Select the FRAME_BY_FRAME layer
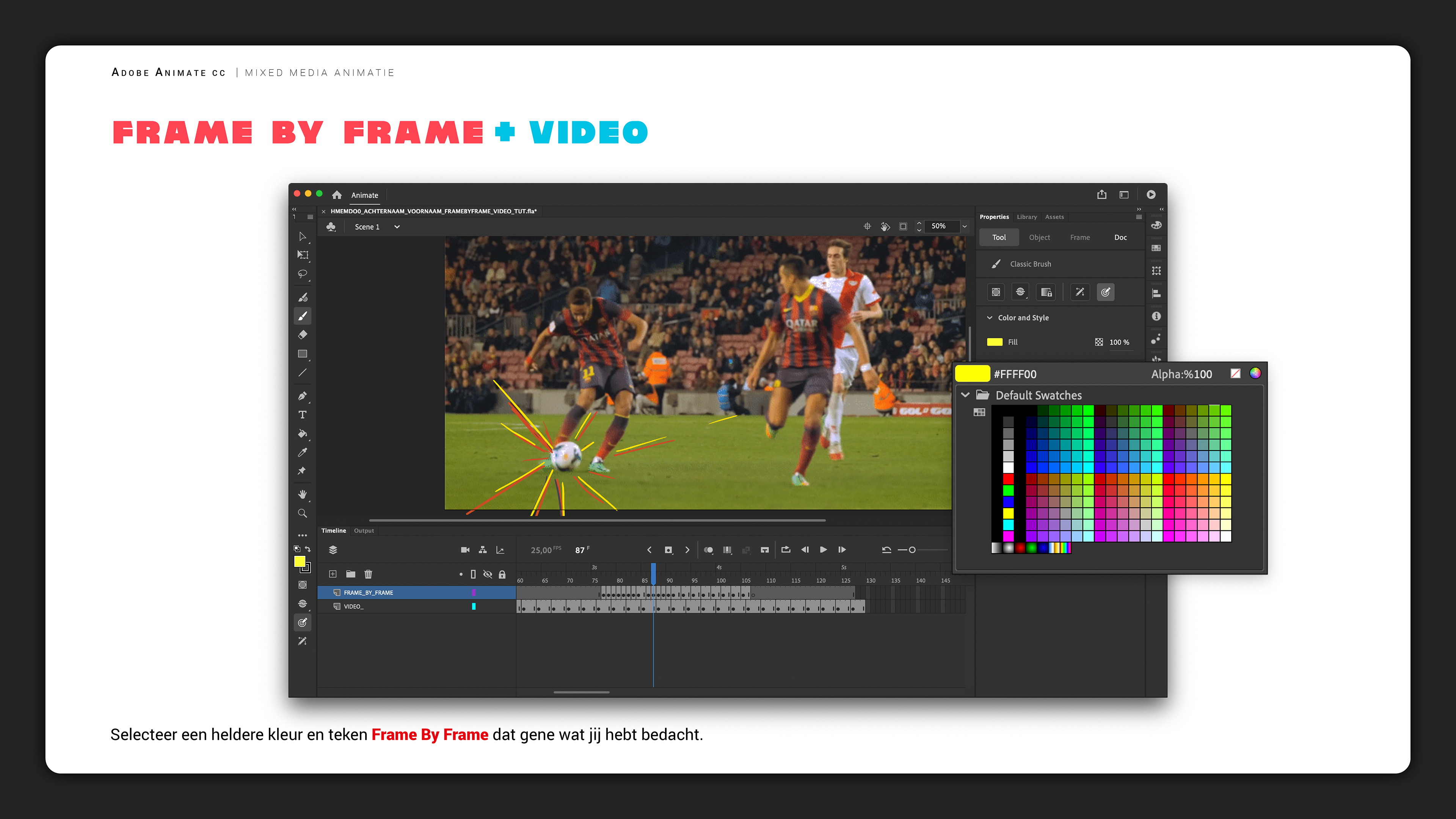The image size is (1456, 819). click(x=369, y=592)
